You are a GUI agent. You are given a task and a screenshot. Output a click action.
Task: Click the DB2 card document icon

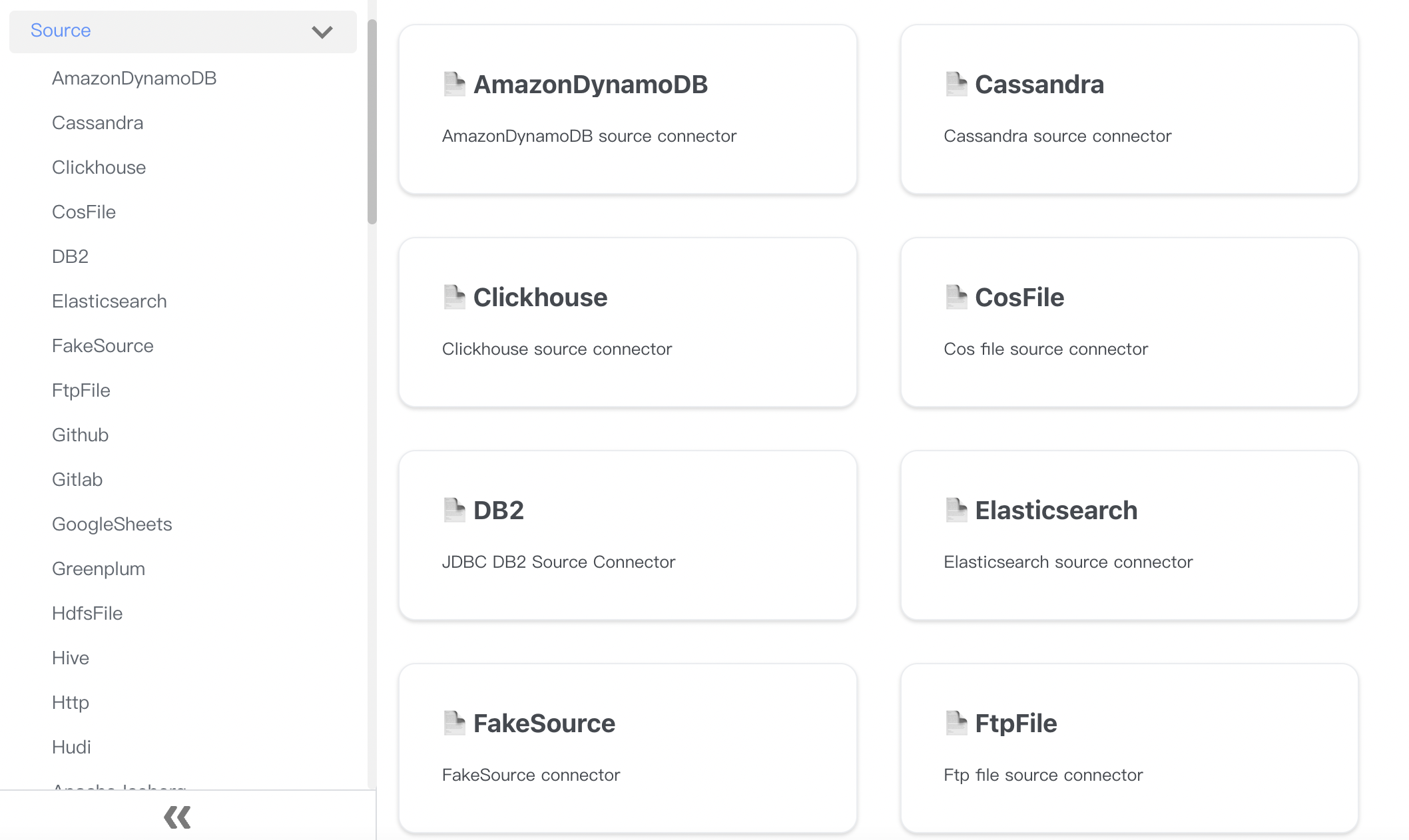tap(454, 510)
